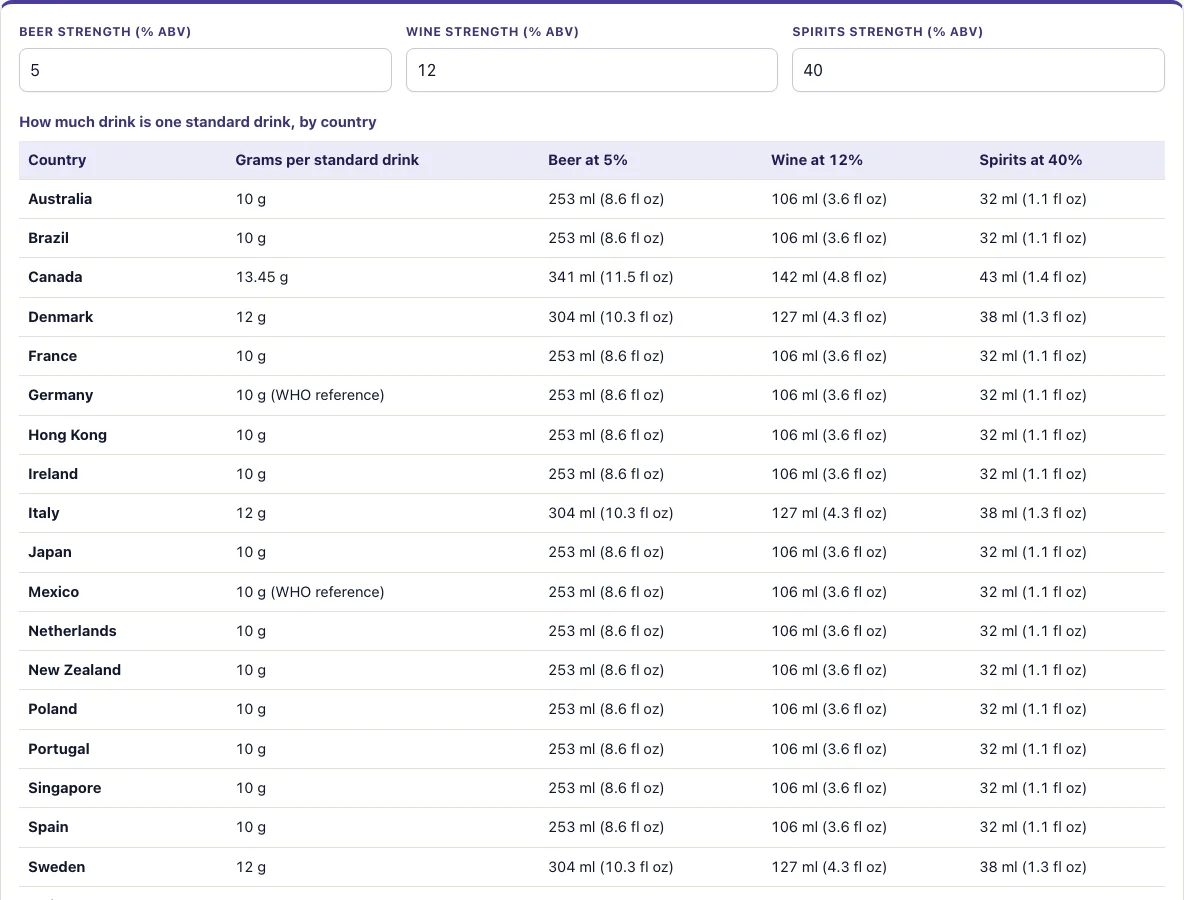Select the Mexico country cell
The image size is (1184, 900).
pos(54,592)
